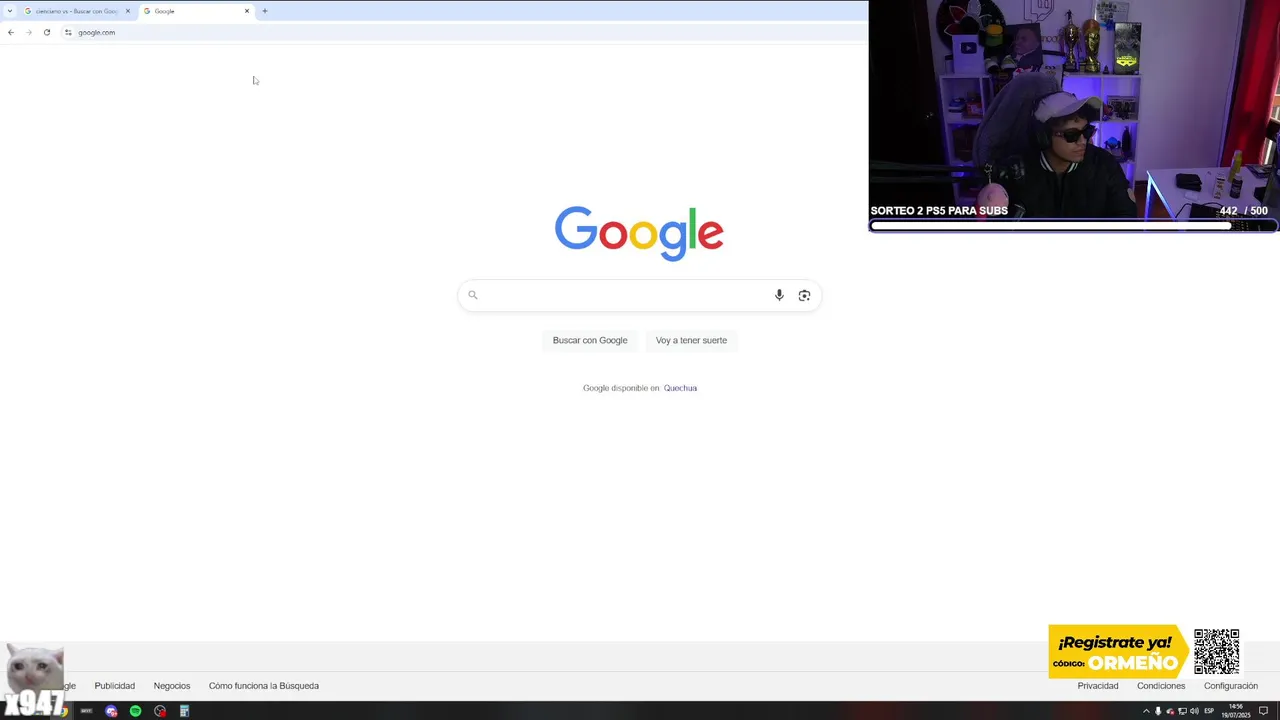Viewport: 1280px width, 720px height.
Task: Open the Publicidad footer link
Action: pos(115,686)
